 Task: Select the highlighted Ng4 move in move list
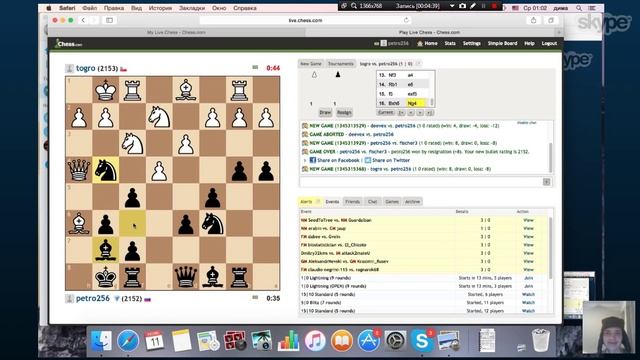coord(416,103)
